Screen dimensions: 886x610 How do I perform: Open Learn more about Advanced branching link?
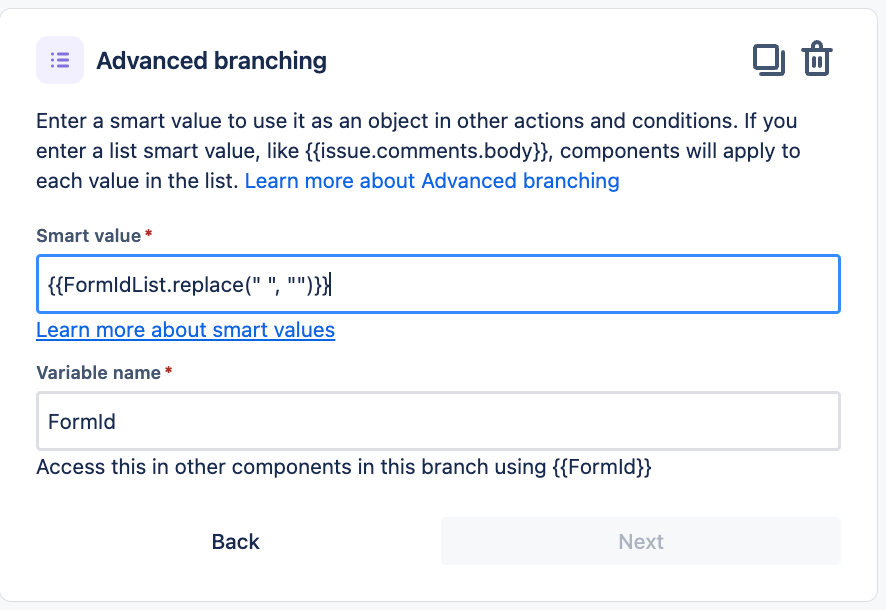pos(432,181)
